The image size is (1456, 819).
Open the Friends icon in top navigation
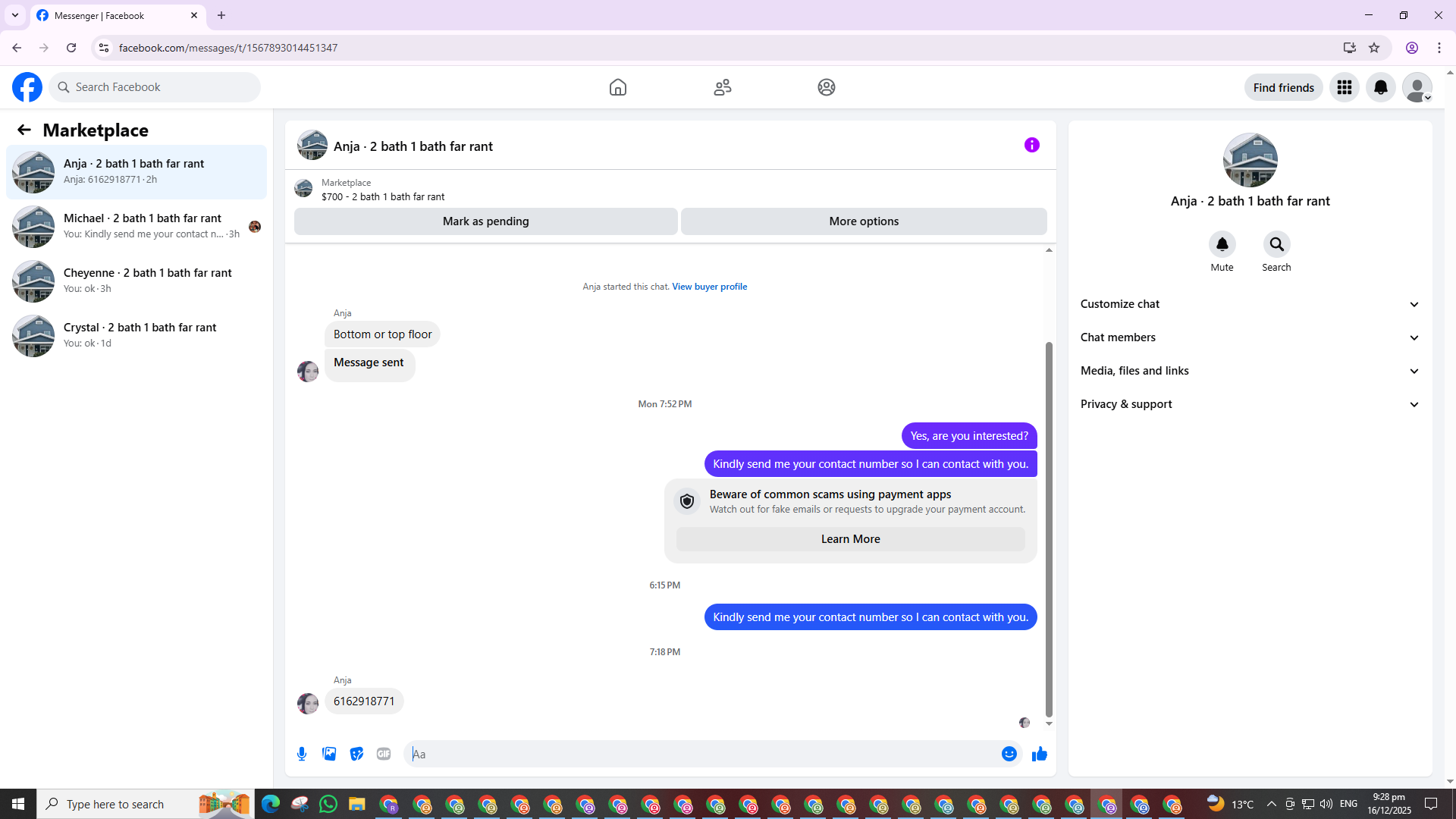[x=723, y=87]
